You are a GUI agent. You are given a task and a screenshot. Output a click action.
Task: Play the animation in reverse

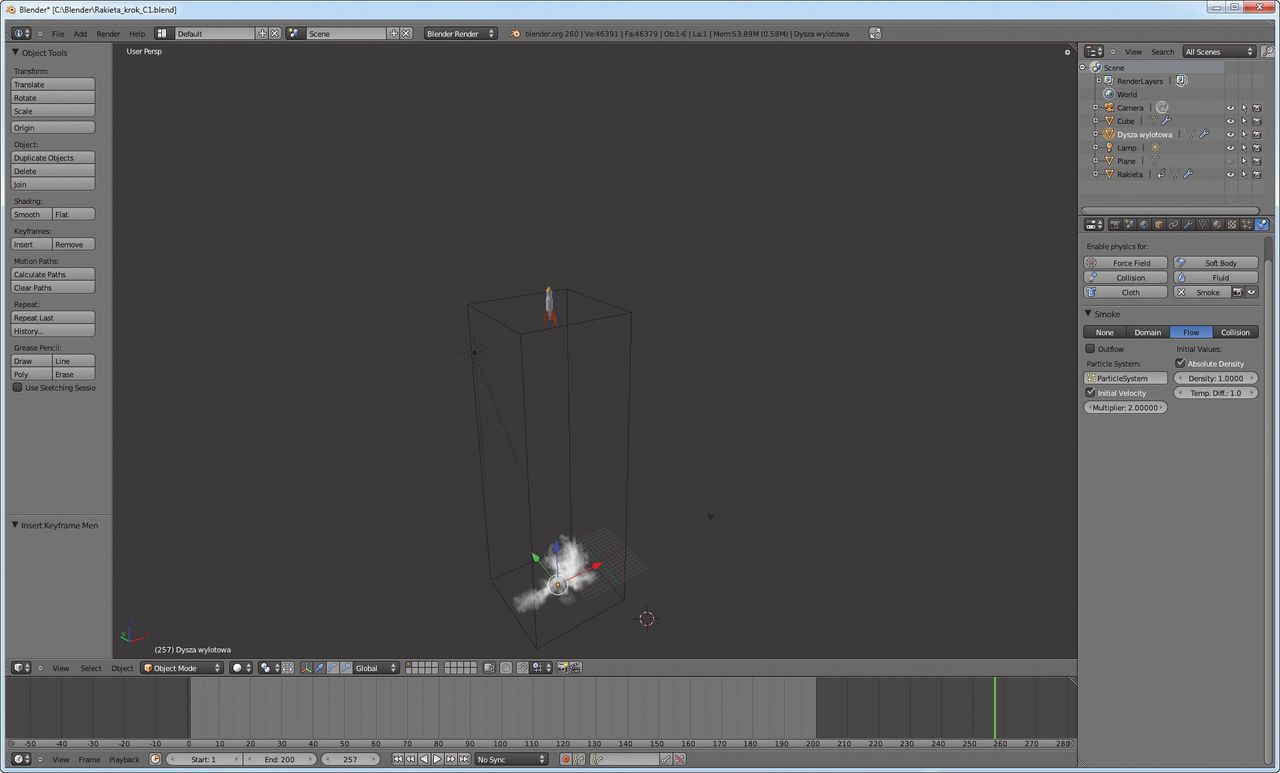424,759
